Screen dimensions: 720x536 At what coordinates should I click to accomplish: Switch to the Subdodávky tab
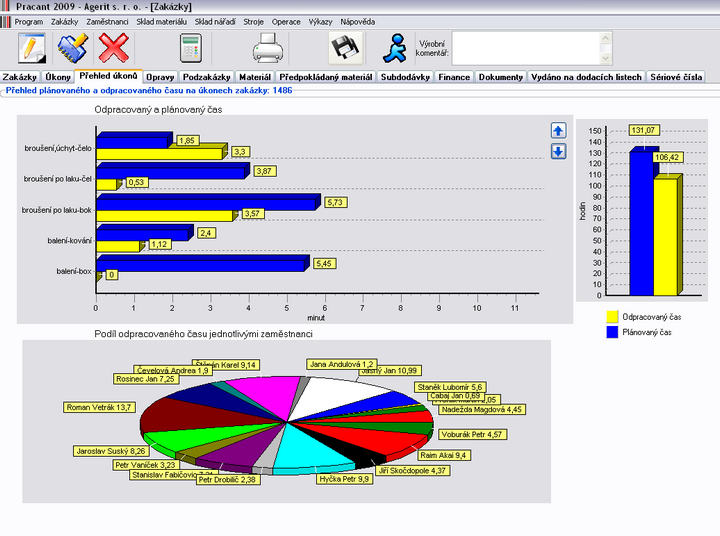[405, 77]
